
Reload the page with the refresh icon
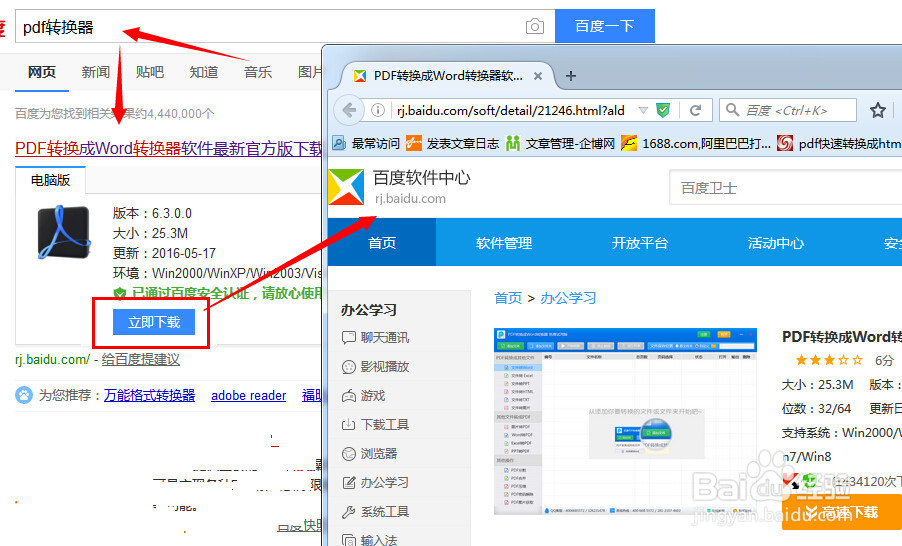[x=695, y=110]
